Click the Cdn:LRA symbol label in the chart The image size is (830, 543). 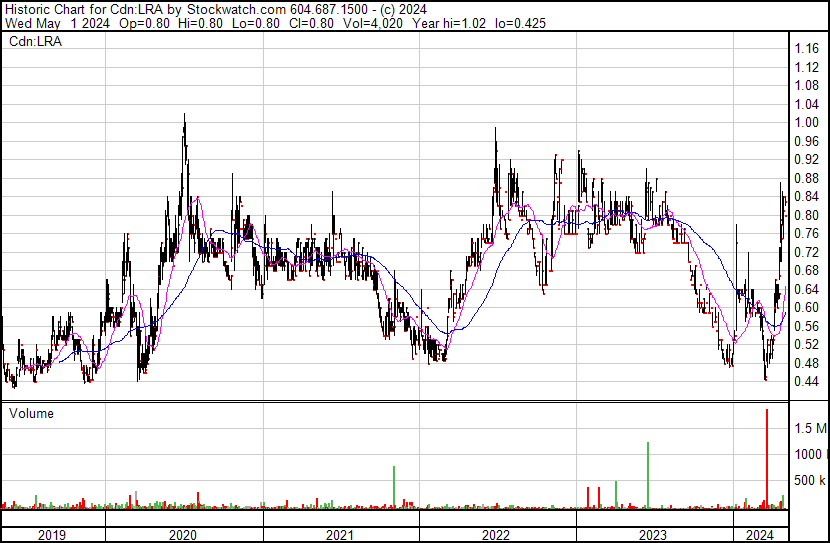[x=35, y=41]
